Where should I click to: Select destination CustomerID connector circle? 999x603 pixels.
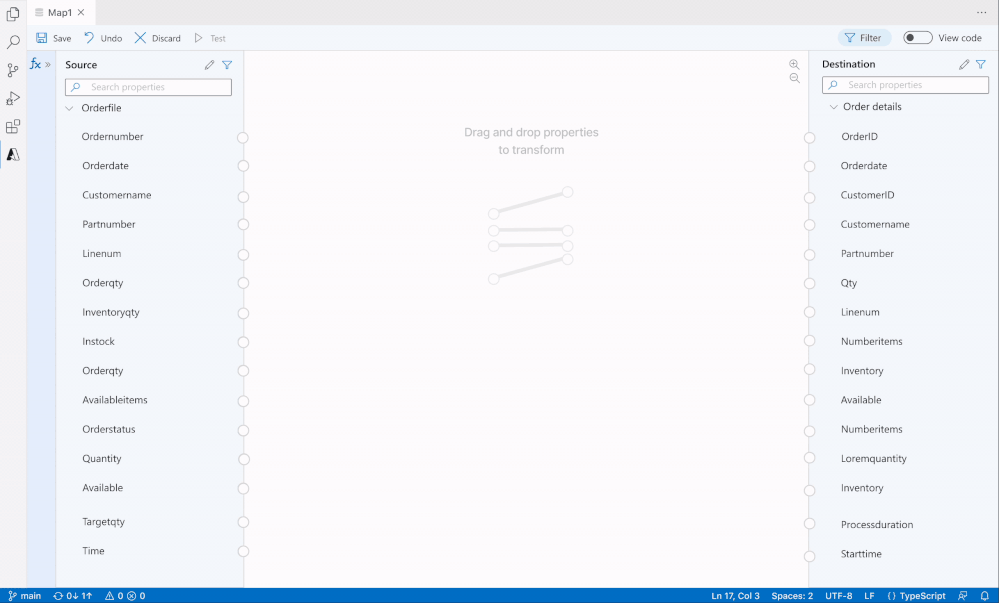(809, 198)
